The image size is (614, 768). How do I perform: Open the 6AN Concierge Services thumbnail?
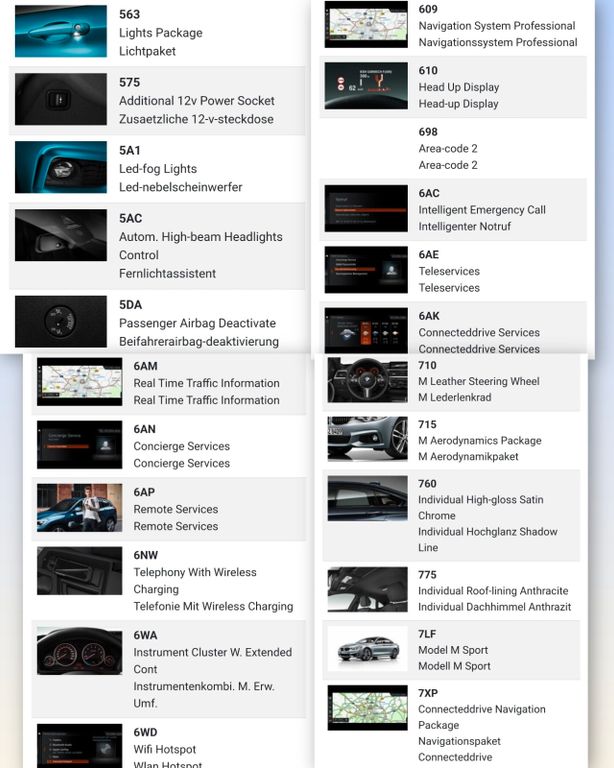[79, 445]
